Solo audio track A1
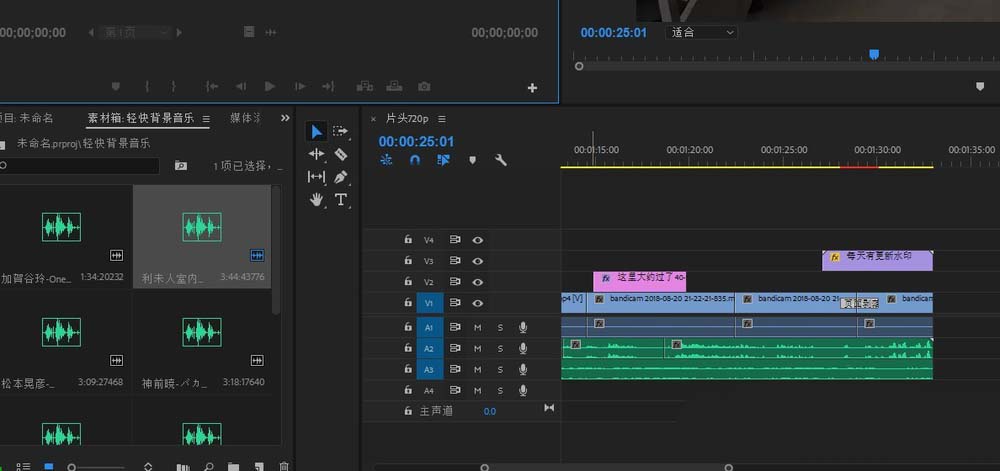This screenshot has width=1000, height=471. (500, 327)
